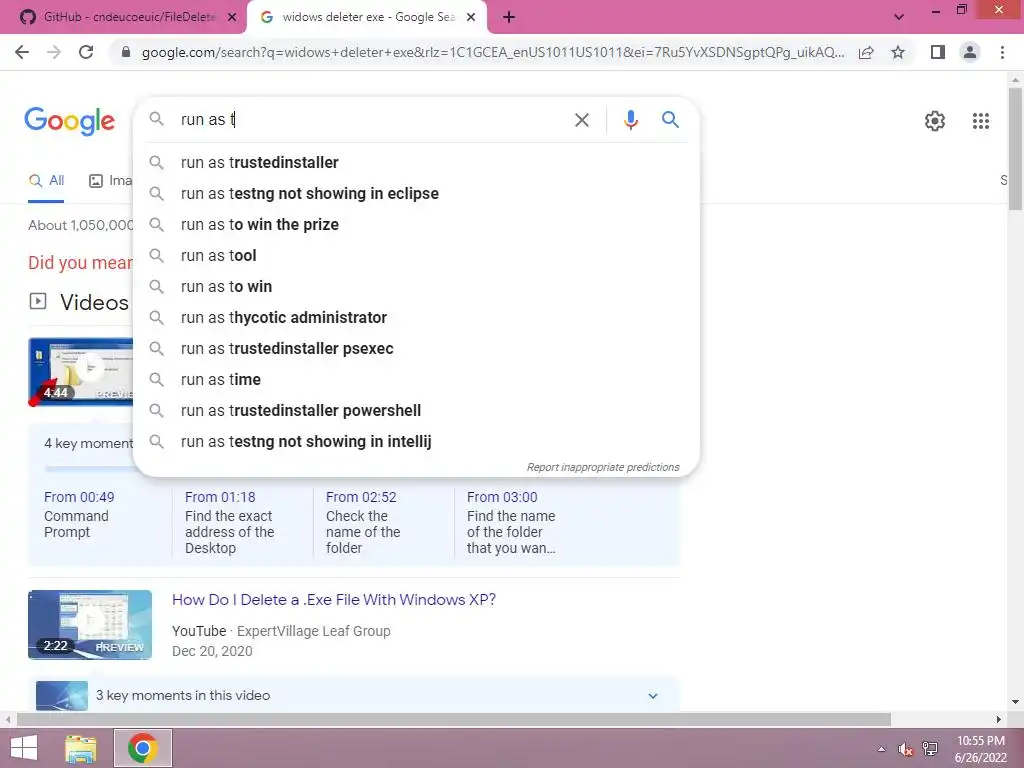
Task: Switch to Images results tab
Action: tap(110, 181)
